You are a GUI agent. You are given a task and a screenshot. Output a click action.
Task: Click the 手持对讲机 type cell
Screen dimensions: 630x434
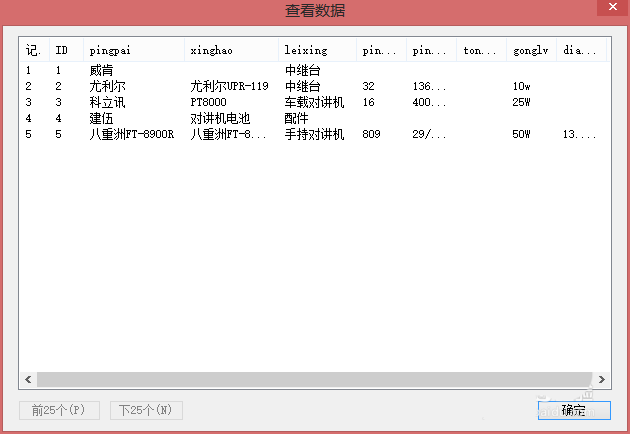point(315,134)
